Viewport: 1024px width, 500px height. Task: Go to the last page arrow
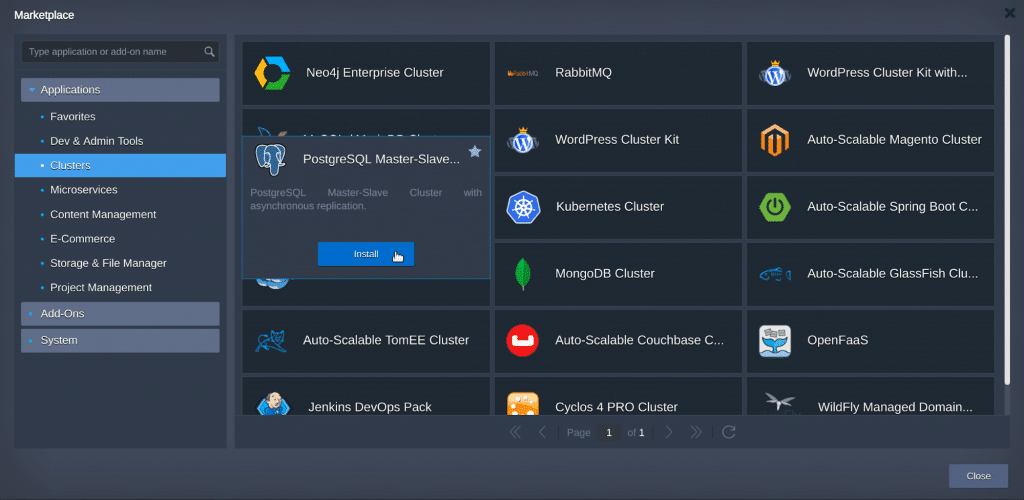(696, 432)
